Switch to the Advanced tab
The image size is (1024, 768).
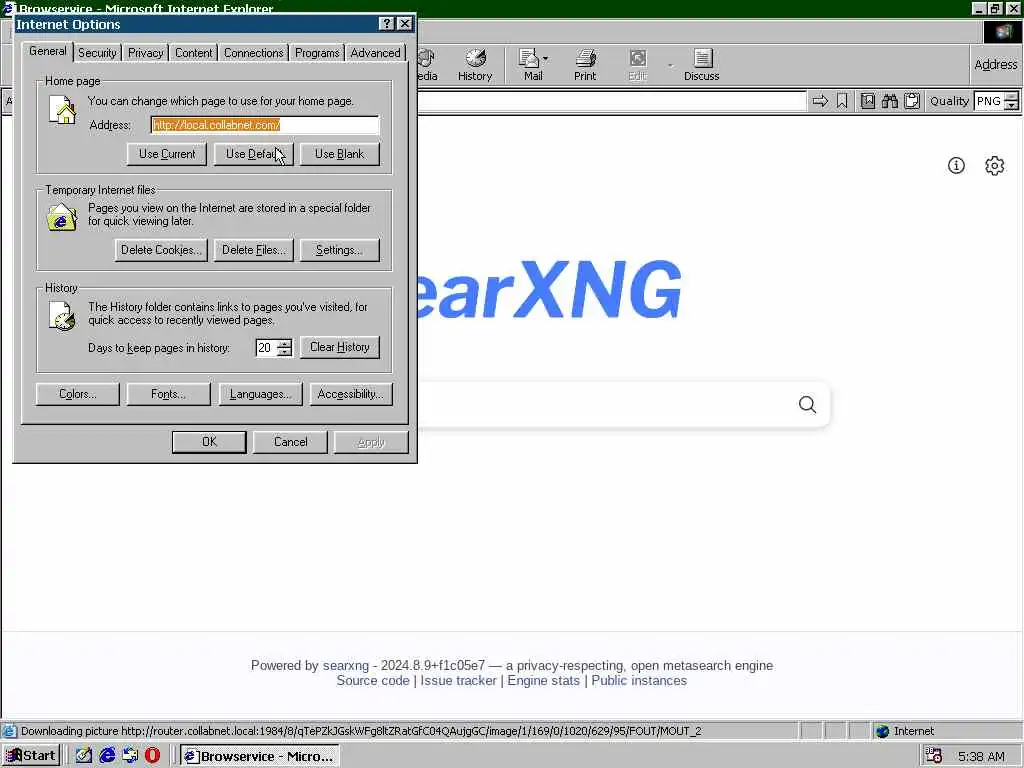[x=375, y=53]
